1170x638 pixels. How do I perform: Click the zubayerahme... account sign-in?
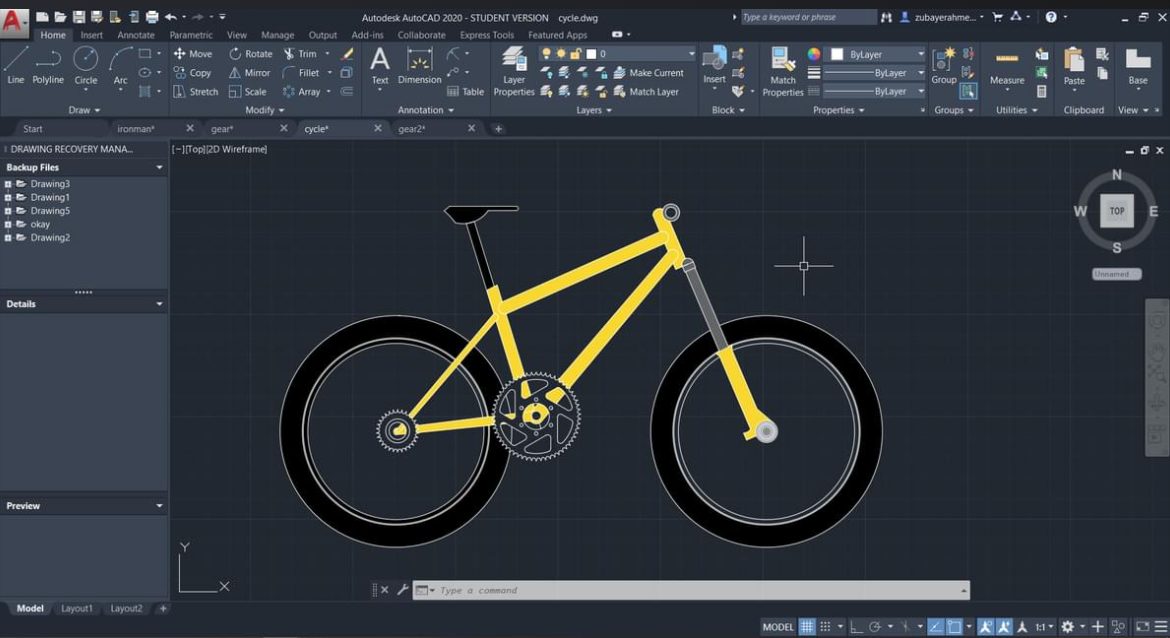click(942, 16)
